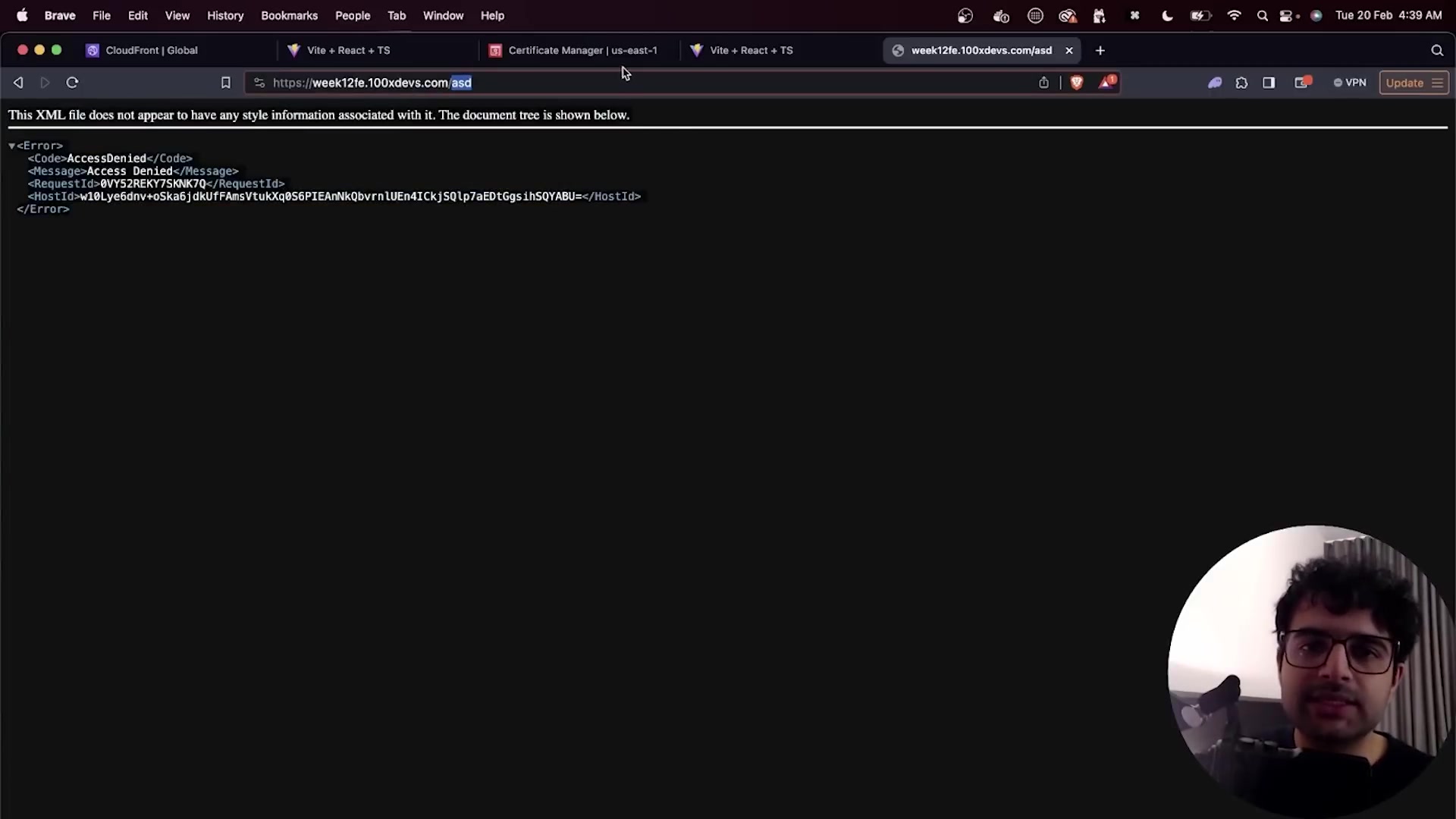Click the HostId value string
The width and height of the screenshot is (1456, 819).
(331, 196)
